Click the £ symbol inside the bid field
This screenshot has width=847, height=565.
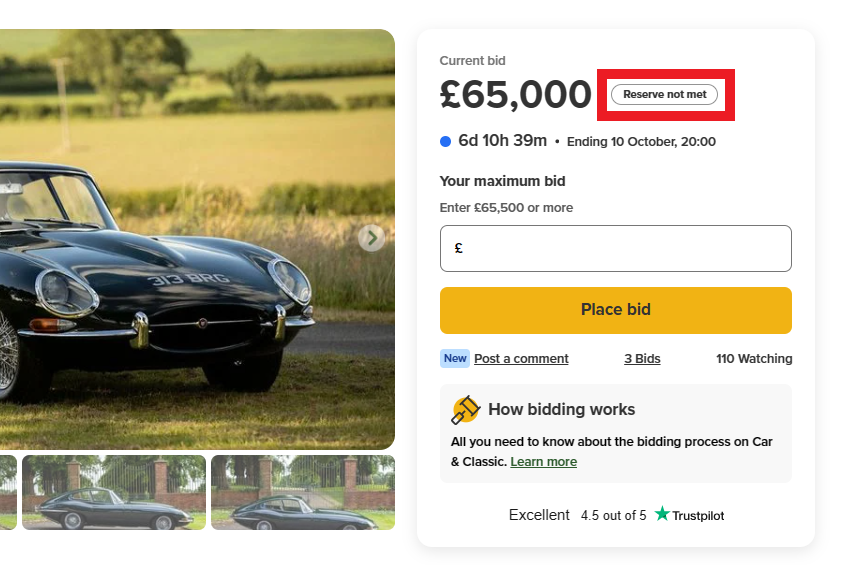coord(458,249)
